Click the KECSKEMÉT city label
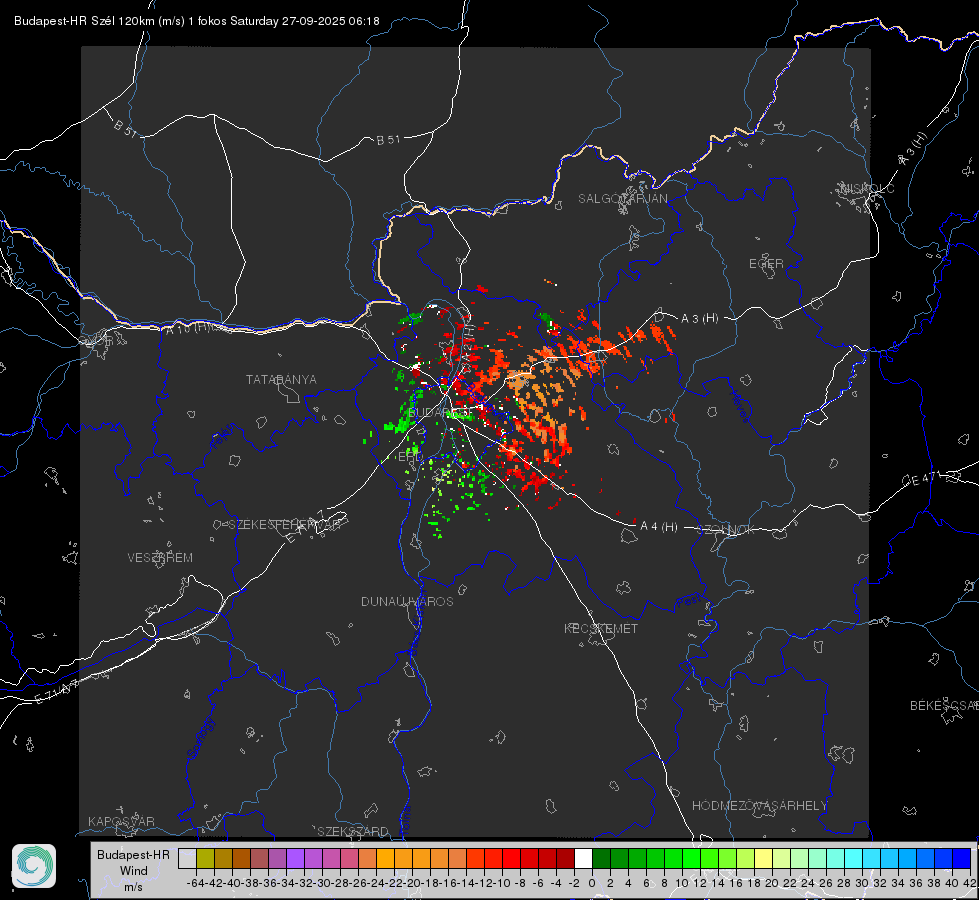 [x=601, y=628]
